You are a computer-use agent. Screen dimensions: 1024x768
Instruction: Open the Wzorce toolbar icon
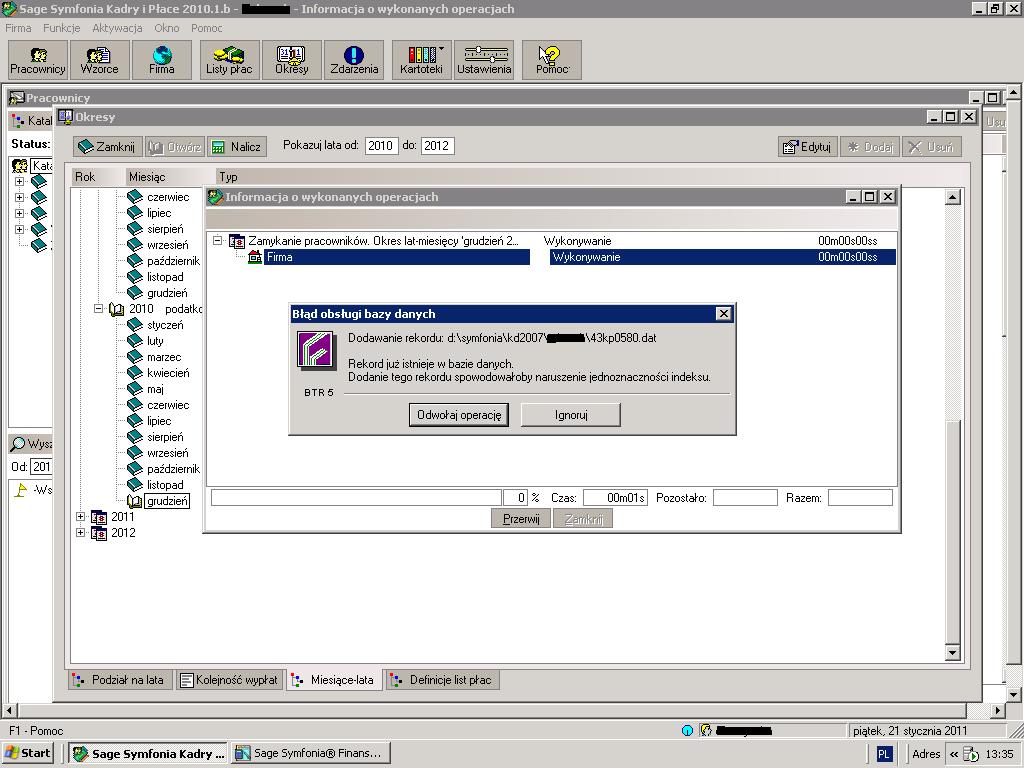[x=99, y=60]
